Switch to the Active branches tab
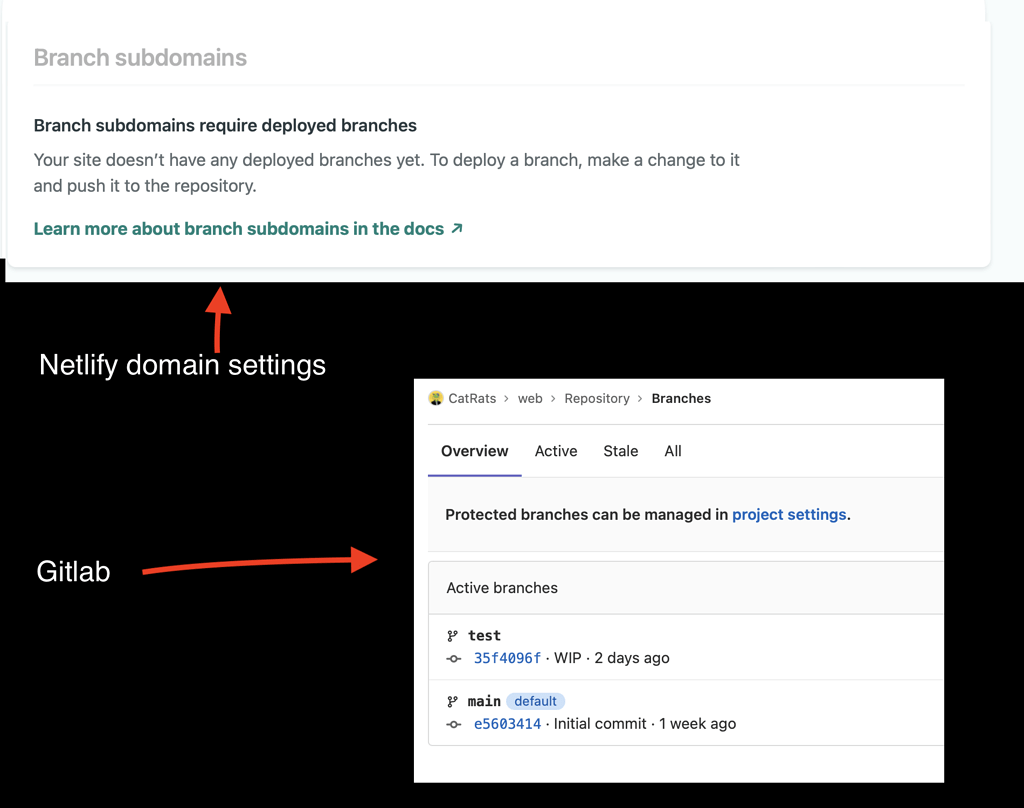Screen dimensions: 1024x808 556,451
